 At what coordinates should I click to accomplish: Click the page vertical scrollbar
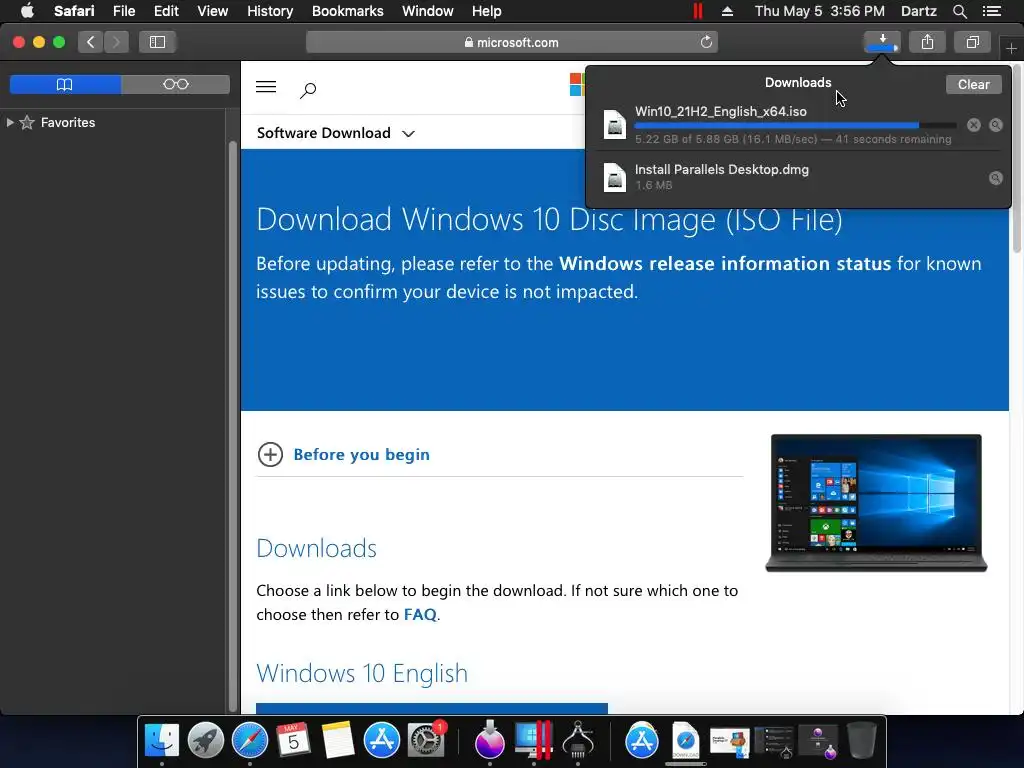pos(1016,157)
